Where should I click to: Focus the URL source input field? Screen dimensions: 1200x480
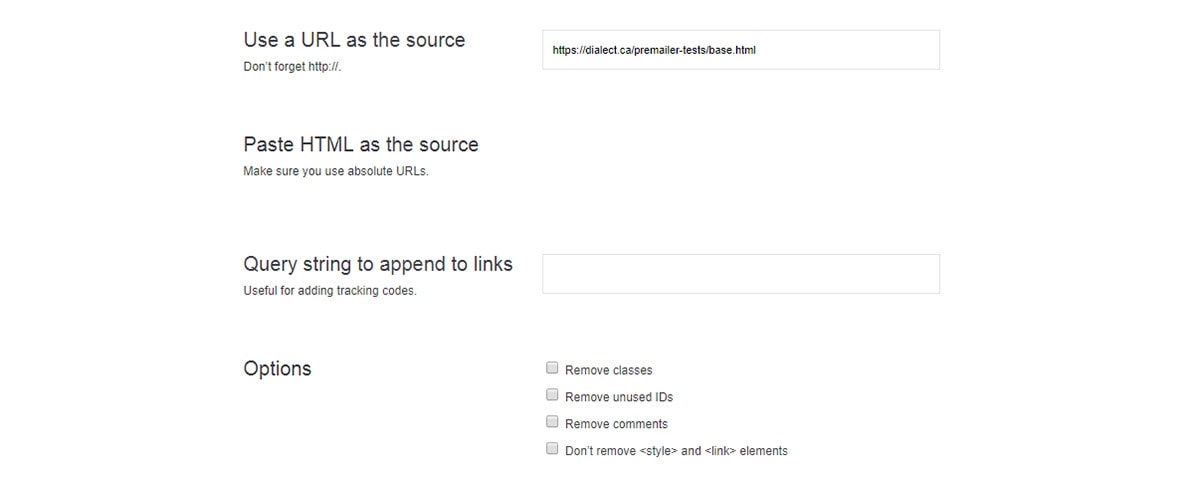pyautogui.click(x=741, y=50)
